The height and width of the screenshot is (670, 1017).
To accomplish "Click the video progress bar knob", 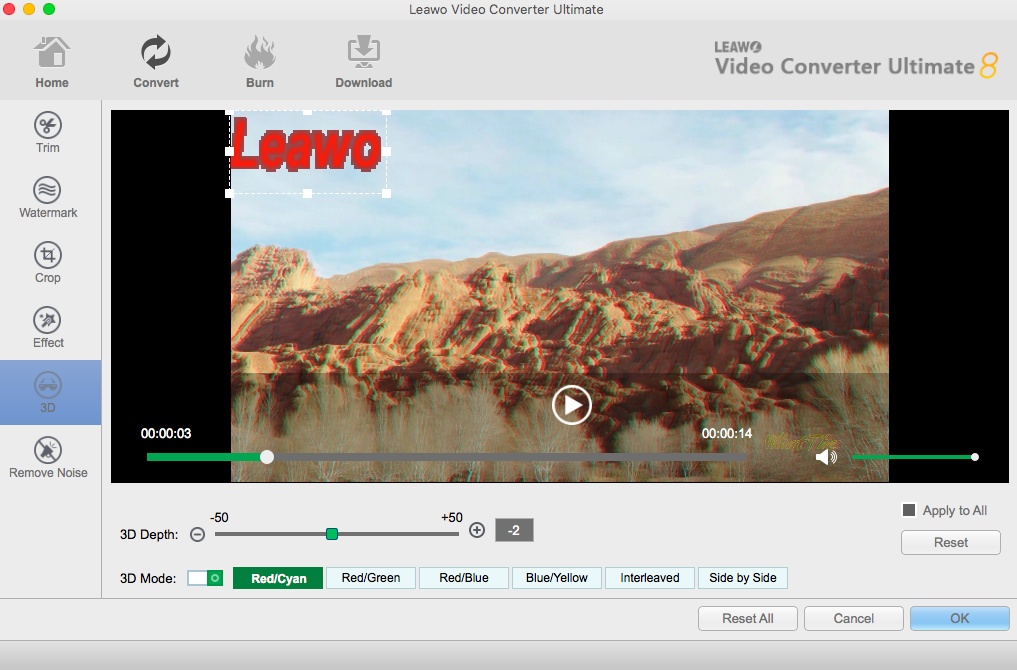I will pyautogui.click(x=267, y=457).
